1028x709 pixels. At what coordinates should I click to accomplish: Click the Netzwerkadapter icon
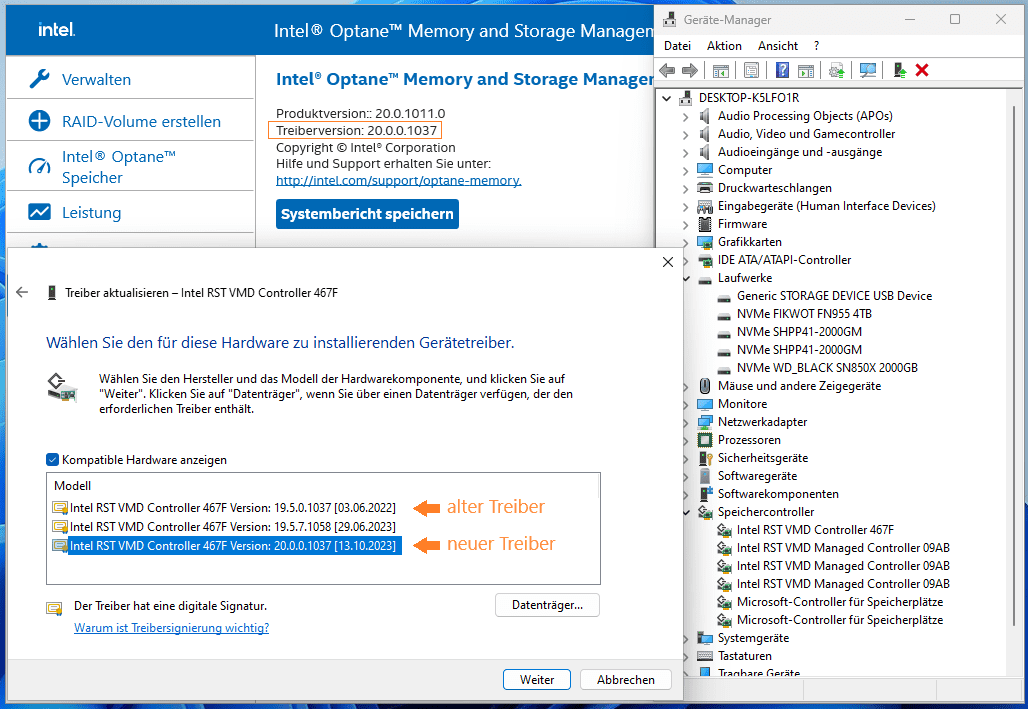coord(705,422)
